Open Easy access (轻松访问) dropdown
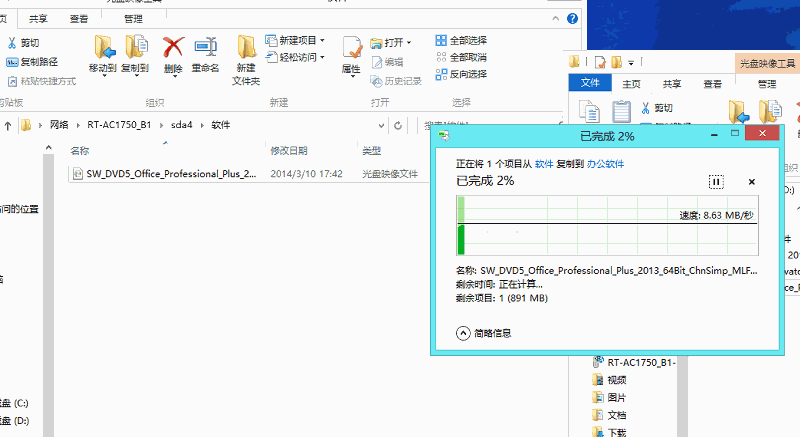 coord(295,57)
